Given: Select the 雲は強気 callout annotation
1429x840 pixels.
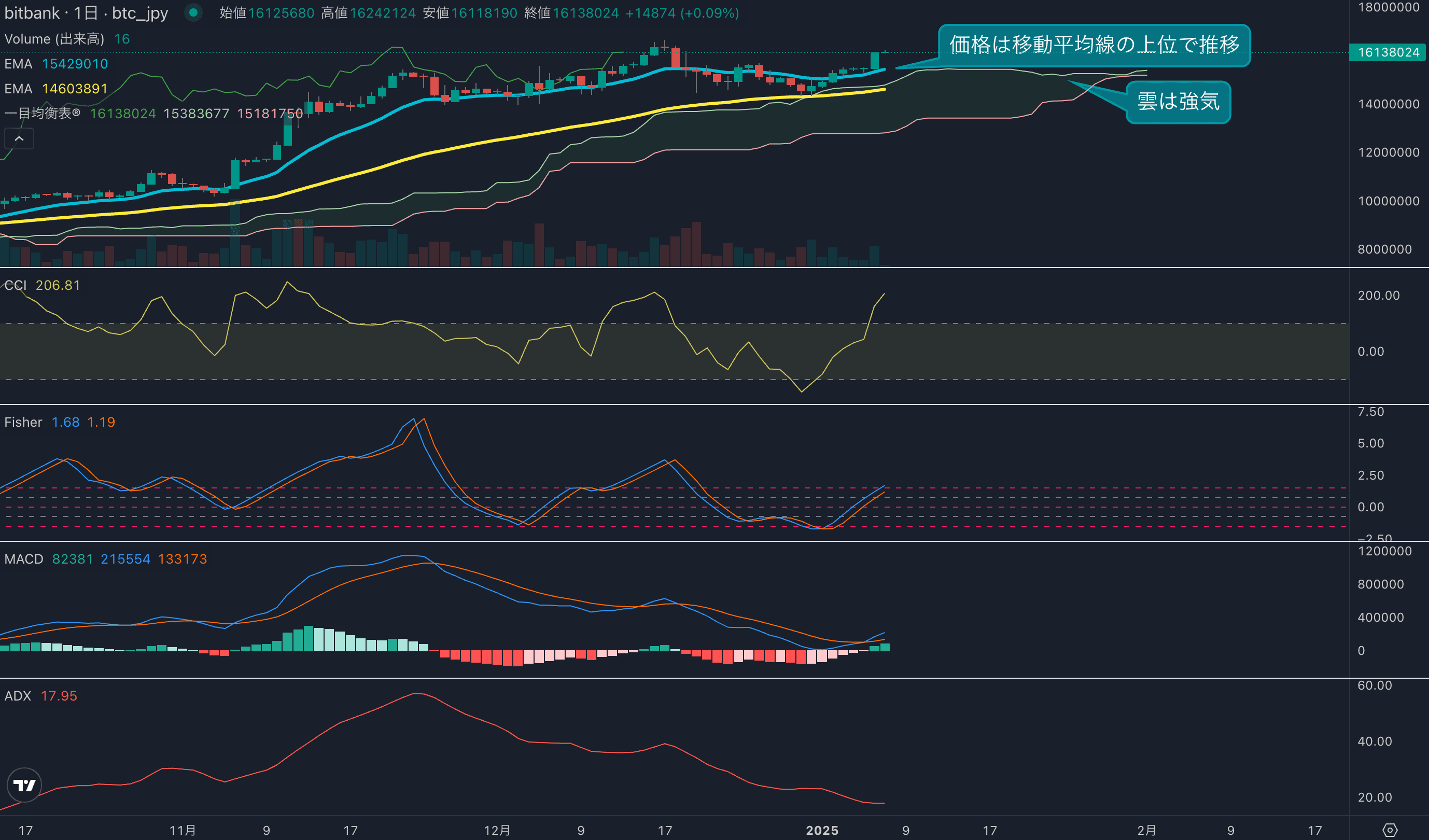Looking at the screenshot, I should pos(1178,102).
